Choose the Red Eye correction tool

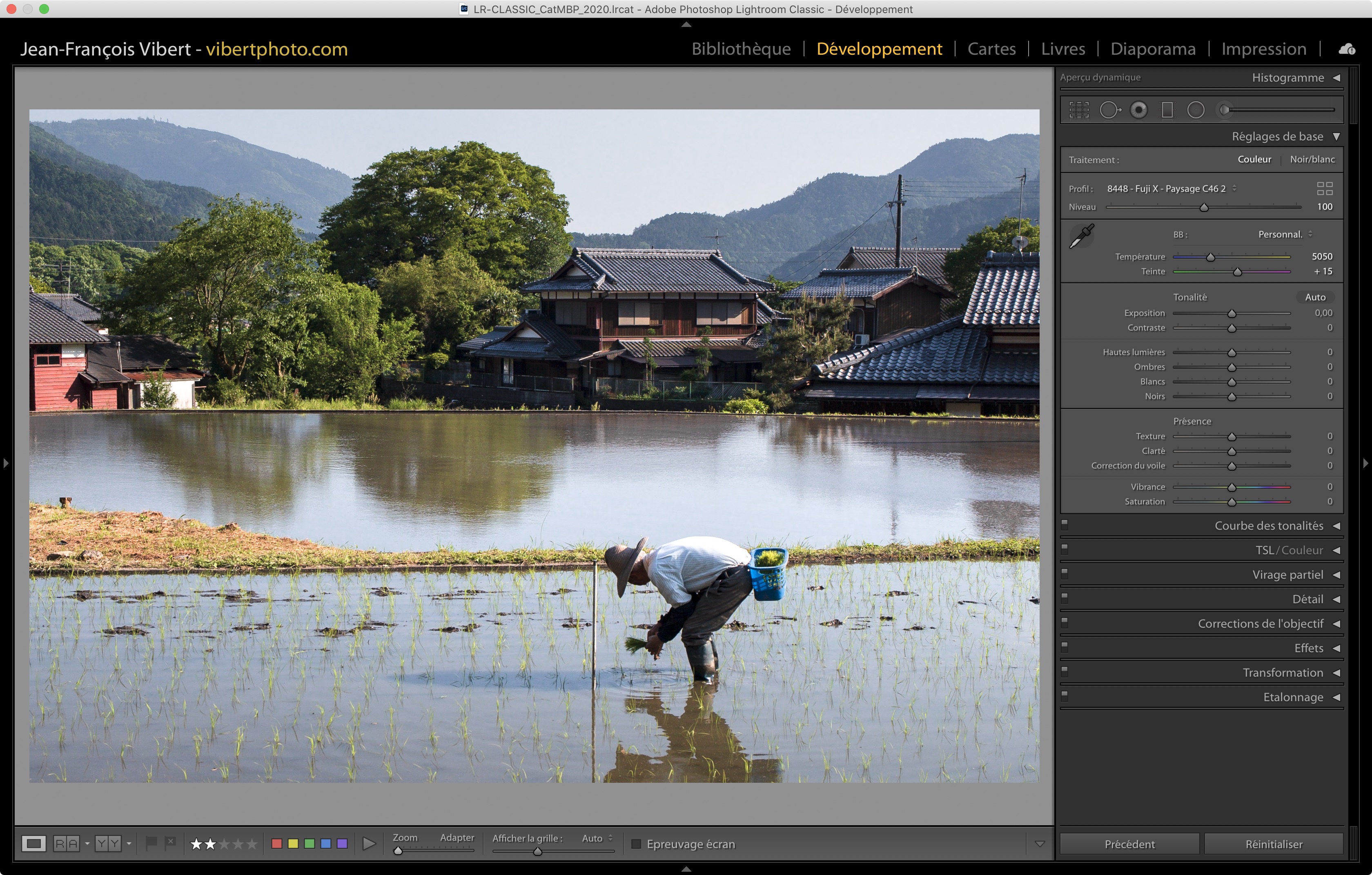[1138, 110]
